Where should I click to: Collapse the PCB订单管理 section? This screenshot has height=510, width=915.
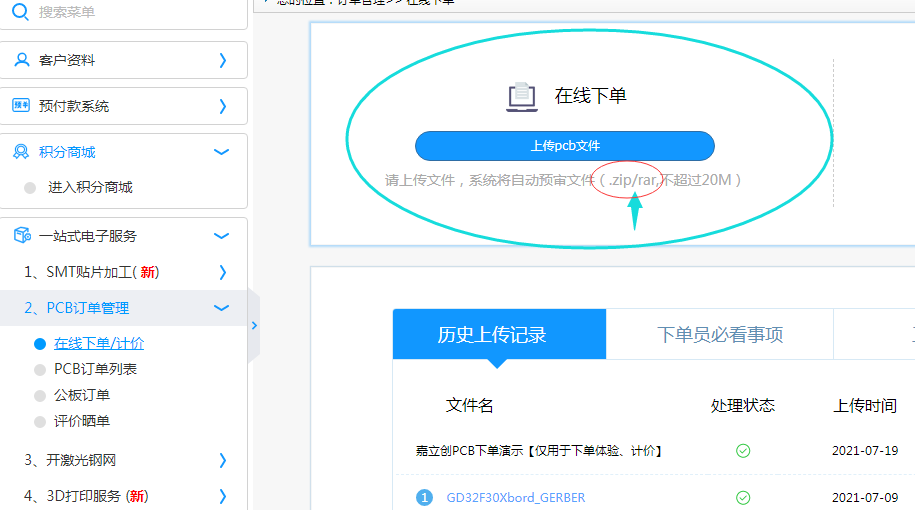pos(222,308)
